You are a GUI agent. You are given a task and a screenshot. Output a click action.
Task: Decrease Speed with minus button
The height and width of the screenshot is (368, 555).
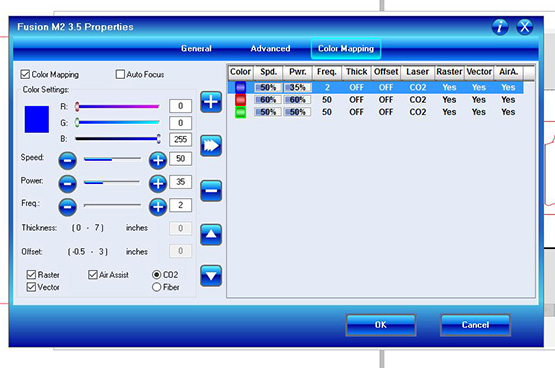68,161
